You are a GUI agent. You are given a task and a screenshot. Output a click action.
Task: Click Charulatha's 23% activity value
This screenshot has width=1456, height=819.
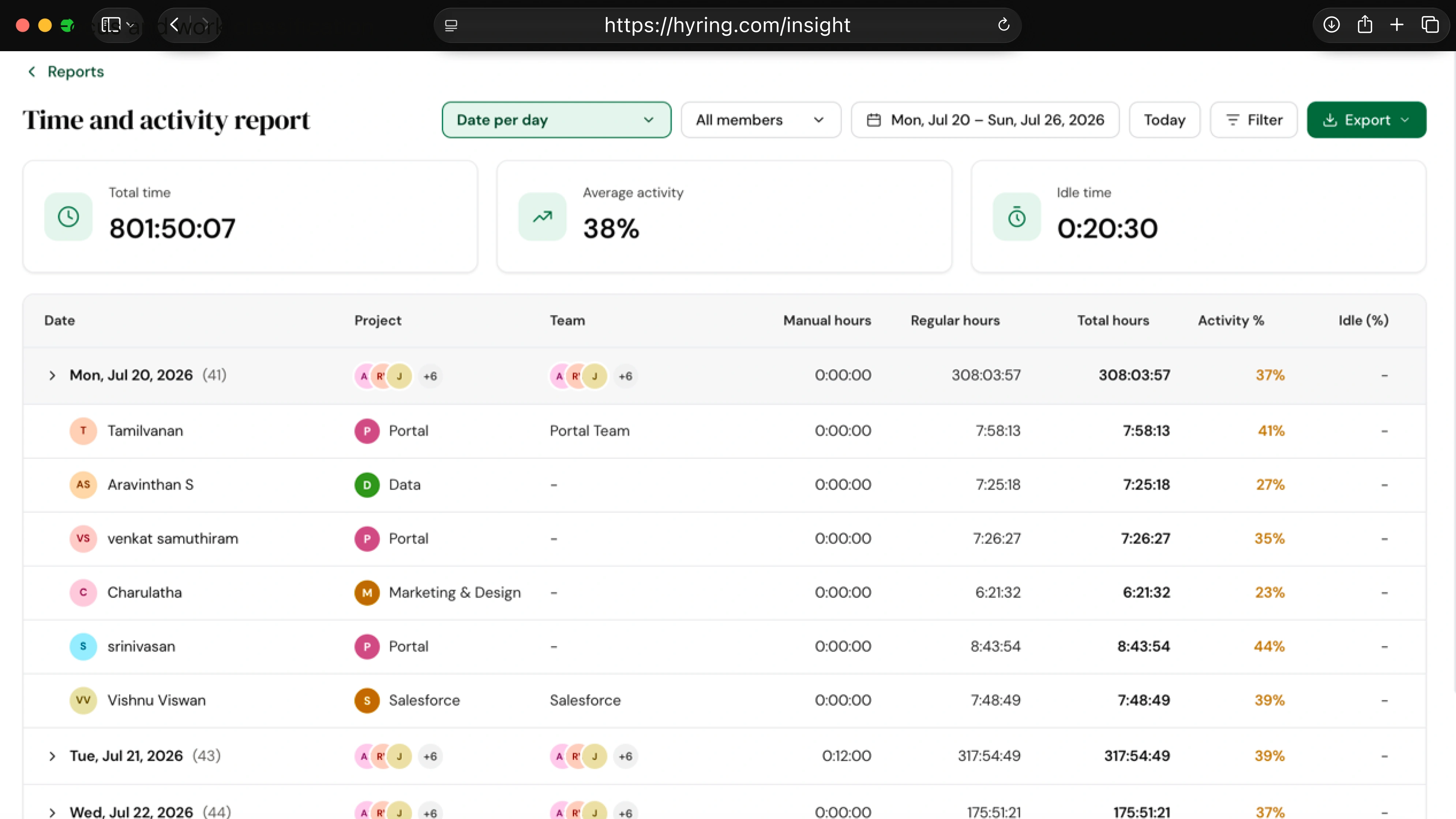pos(1269,593)
